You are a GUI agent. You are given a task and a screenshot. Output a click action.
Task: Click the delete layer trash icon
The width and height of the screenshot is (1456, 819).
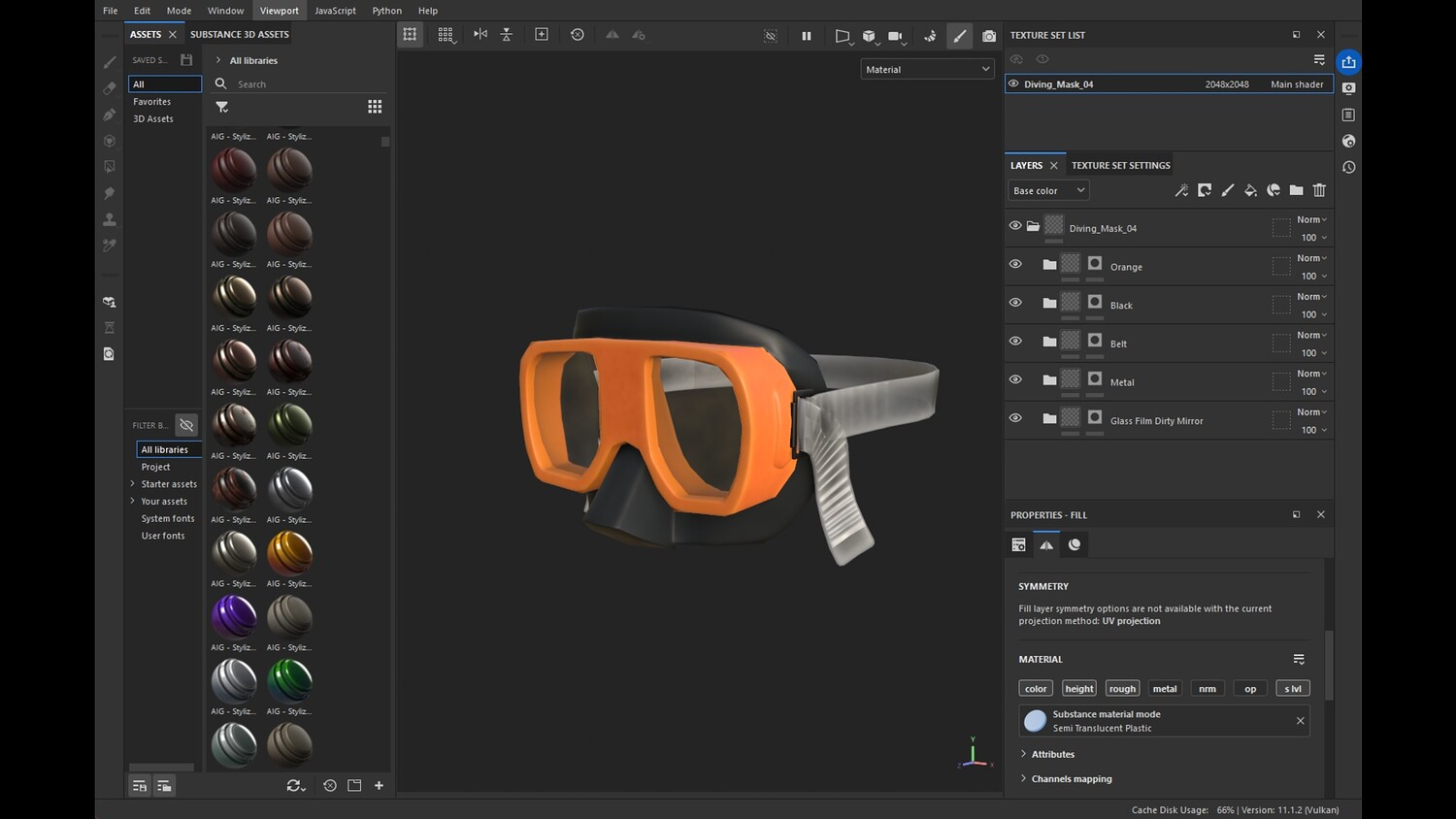tap(1319, 190)
